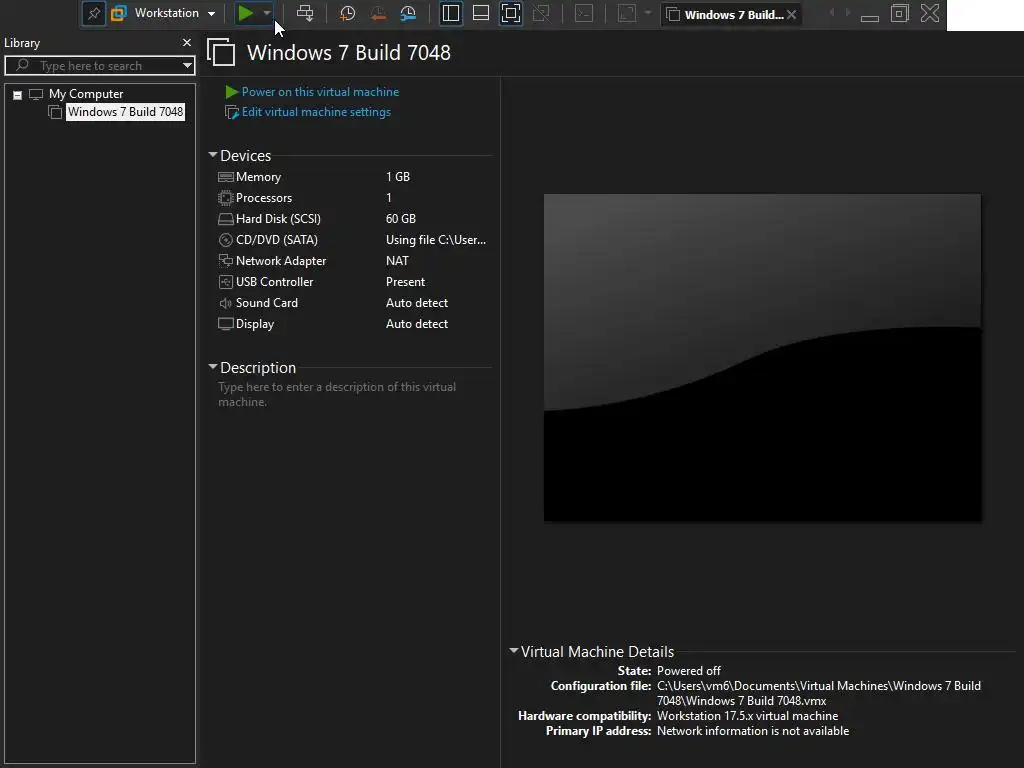Click the green arrow beside Power on link
The width and height of the screenshot is (1024, 768).
pos(232,92)
